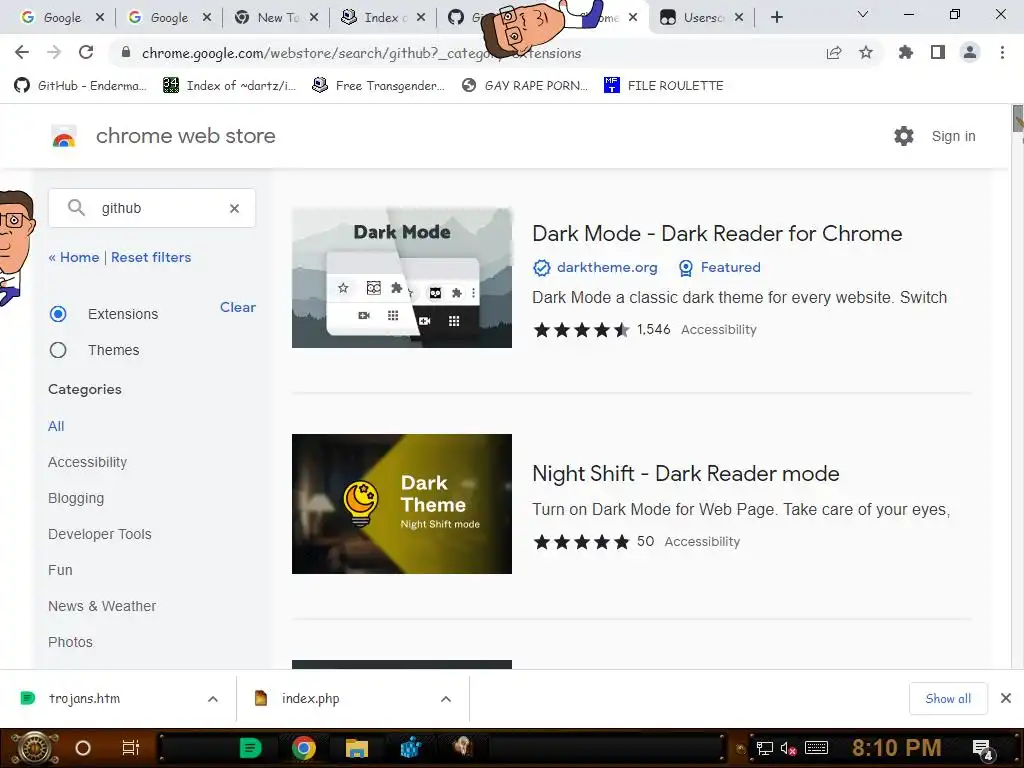Click the Home link in sidebar

[74, 257]
